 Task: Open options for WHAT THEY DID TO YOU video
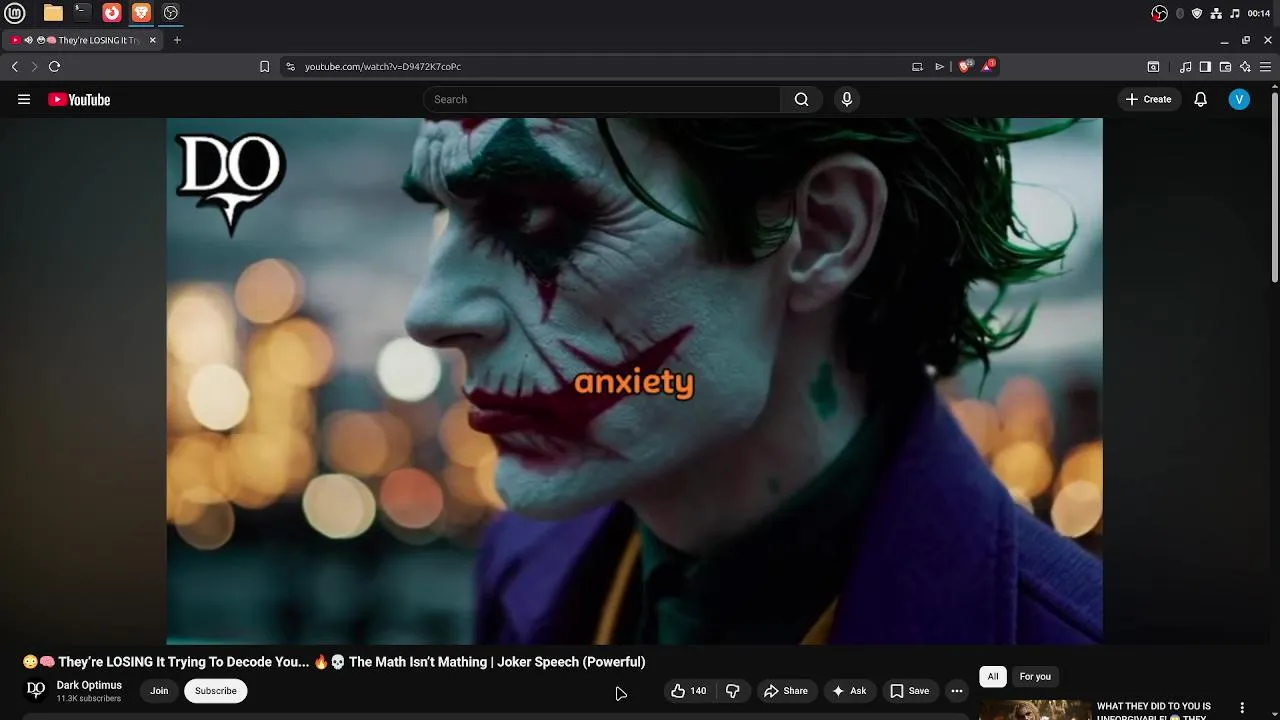tap(1242, 708)
